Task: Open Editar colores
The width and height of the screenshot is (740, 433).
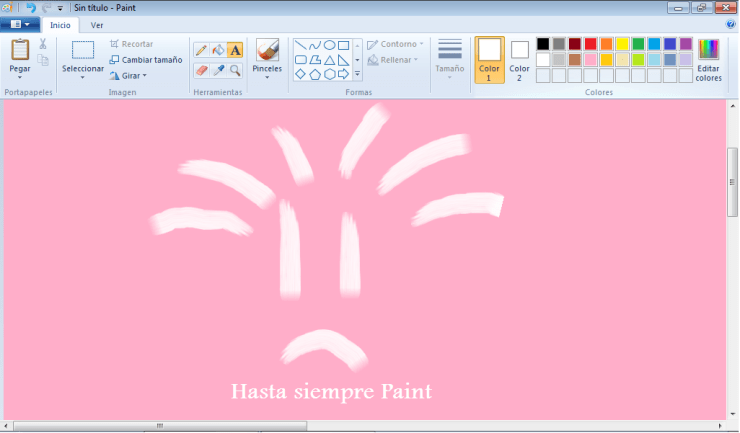Action: click(x=708, y=60)
